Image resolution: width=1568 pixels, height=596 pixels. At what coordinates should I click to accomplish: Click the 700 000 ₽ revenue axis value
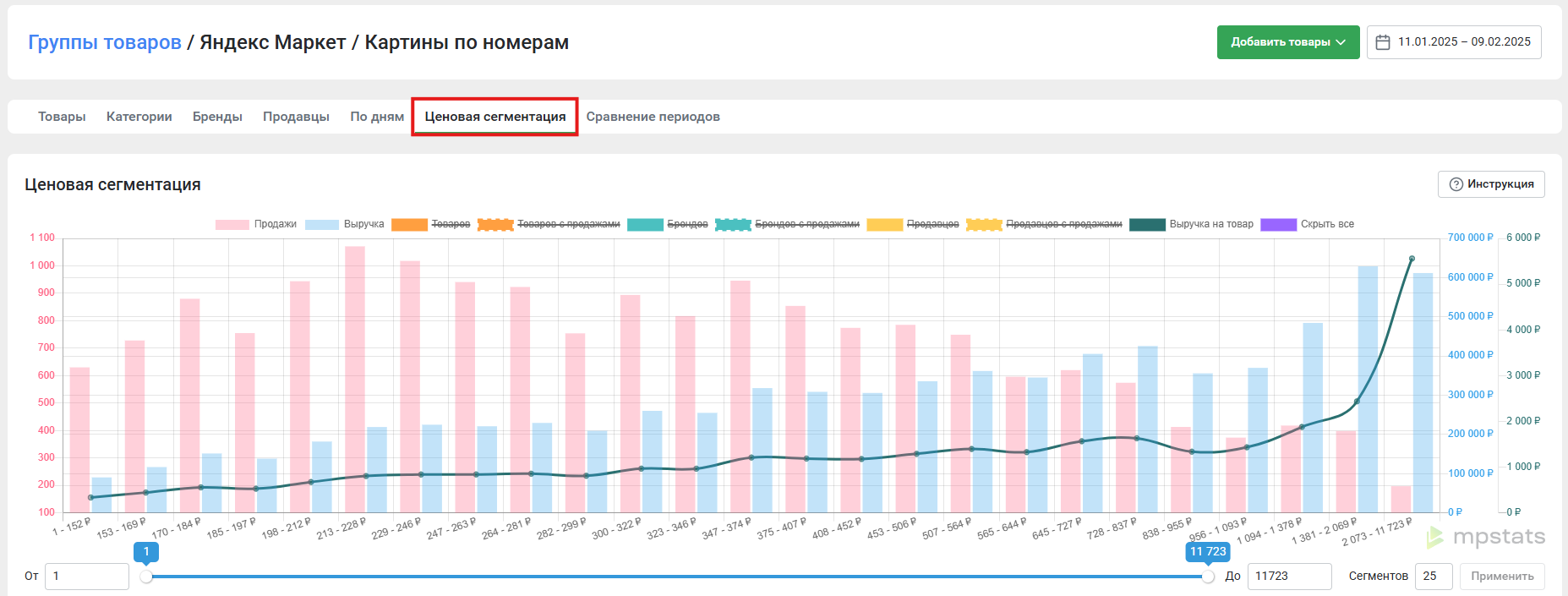[1471, 238]
